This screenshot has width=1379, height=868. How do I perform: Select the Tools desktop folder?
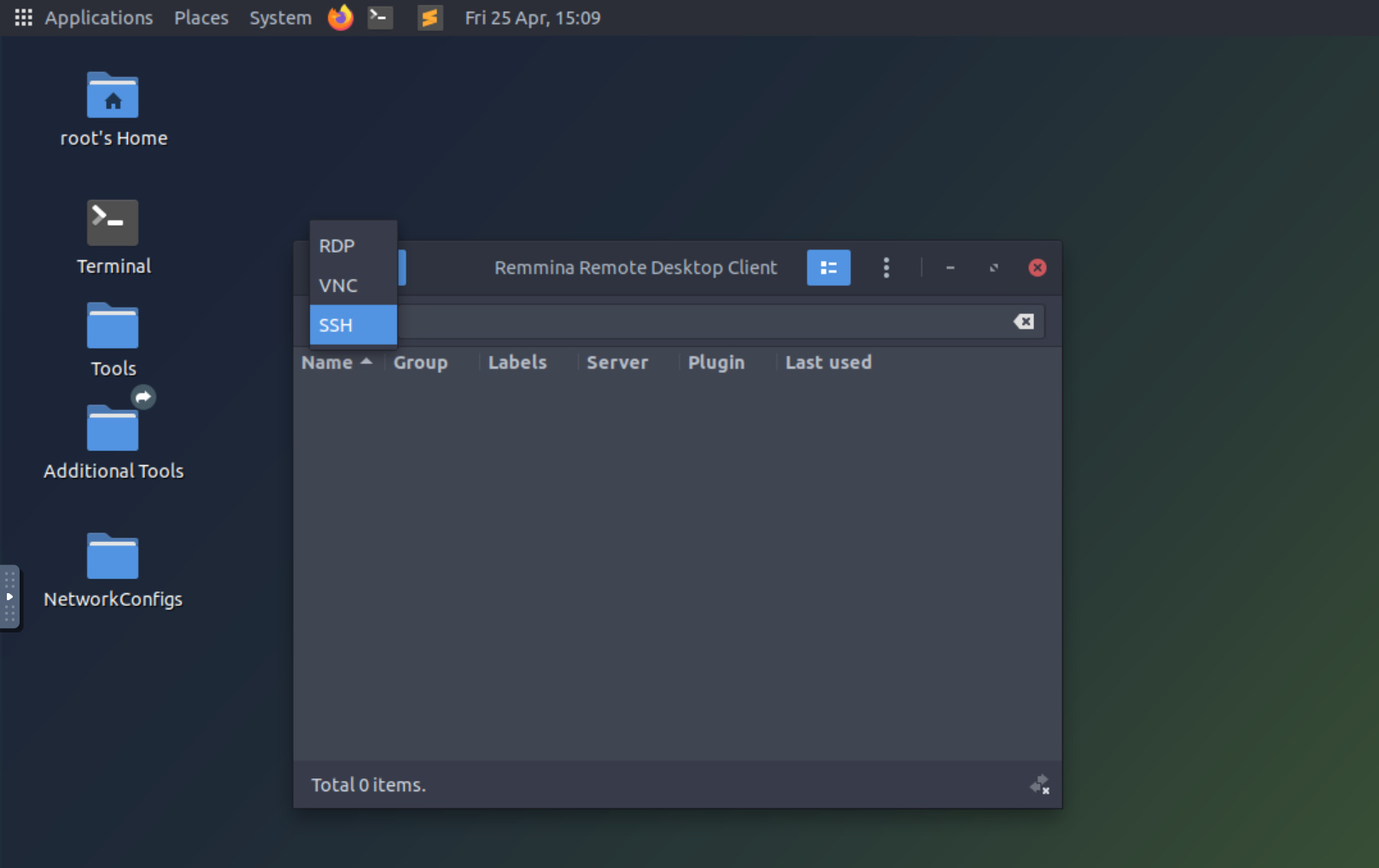tap(113, 341)
